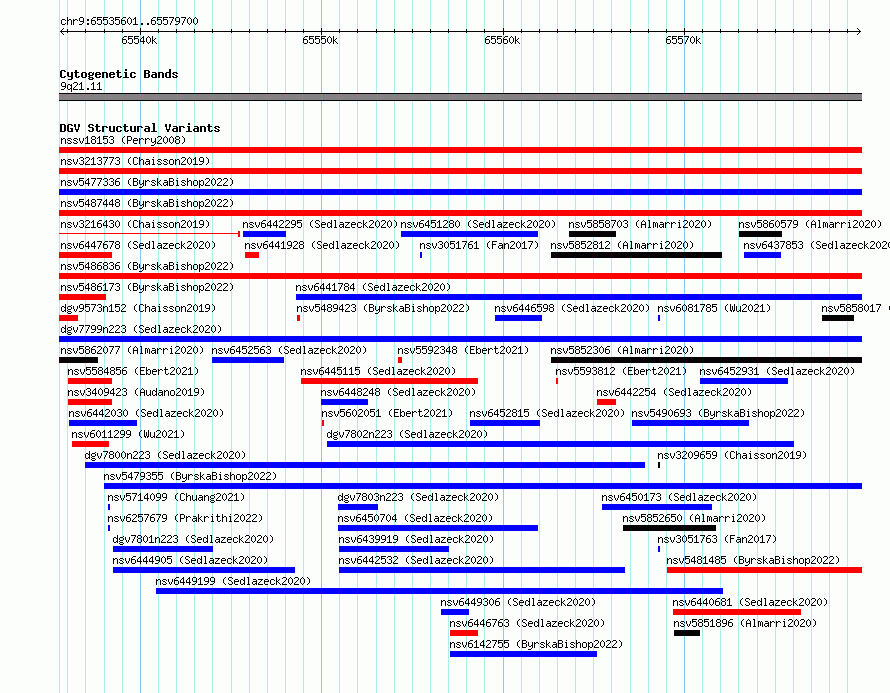Click nsv3209659 (Chaisson2019) label
The height and width of the screenshot is (693, 890).
(732, 455)
